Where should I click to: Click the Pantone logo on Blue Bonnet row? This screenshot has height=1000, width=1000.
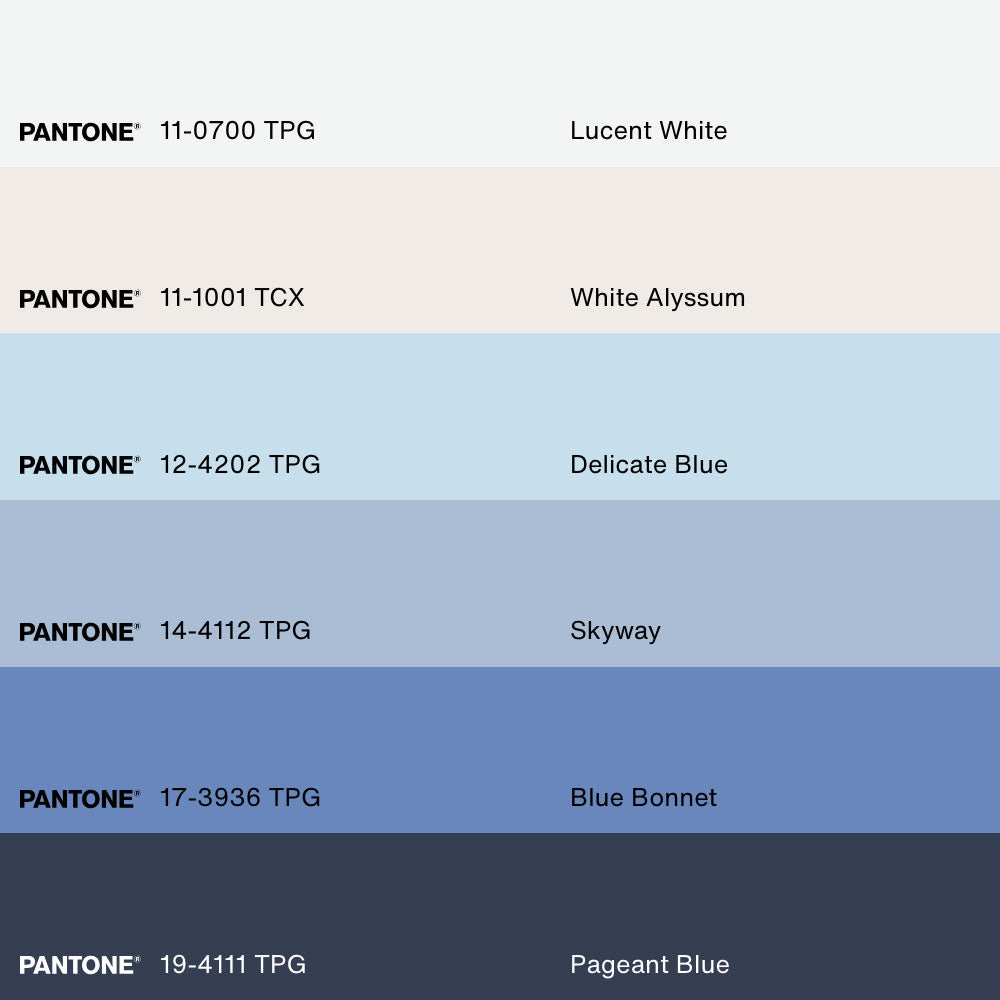click(79, 799)
